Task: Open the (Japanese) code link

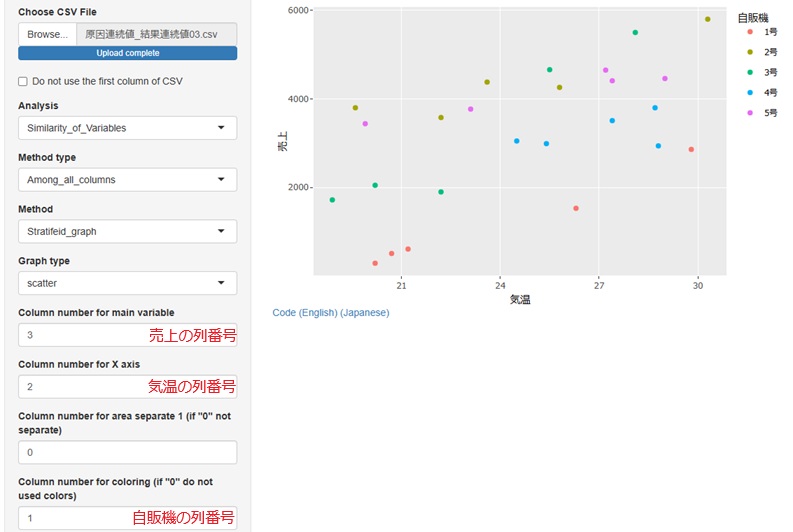Action: pyautogui.click(x=364, y=313)
